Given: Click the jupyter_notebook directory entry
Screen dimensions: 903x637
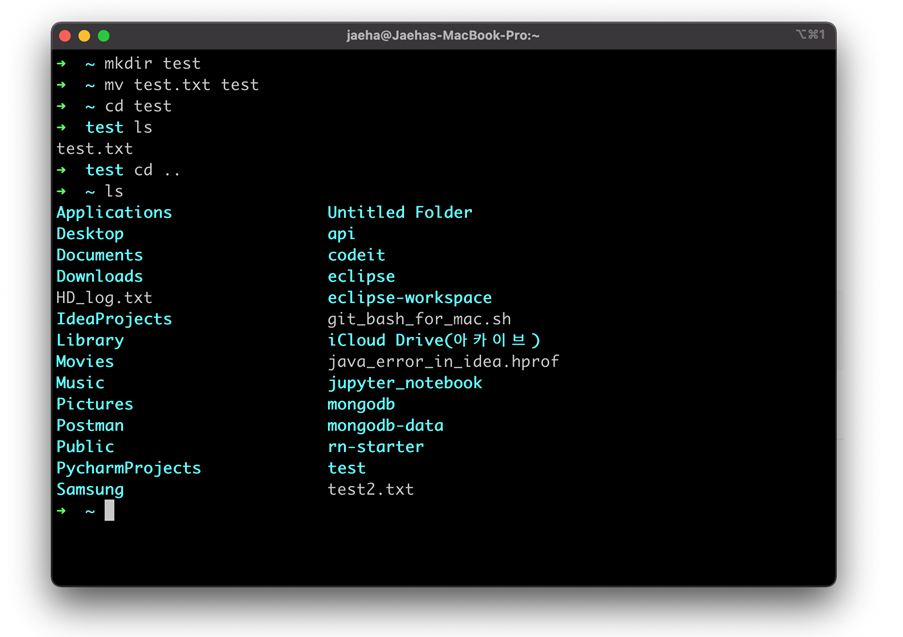Looking at the screenshot, I should click(405, 383).
